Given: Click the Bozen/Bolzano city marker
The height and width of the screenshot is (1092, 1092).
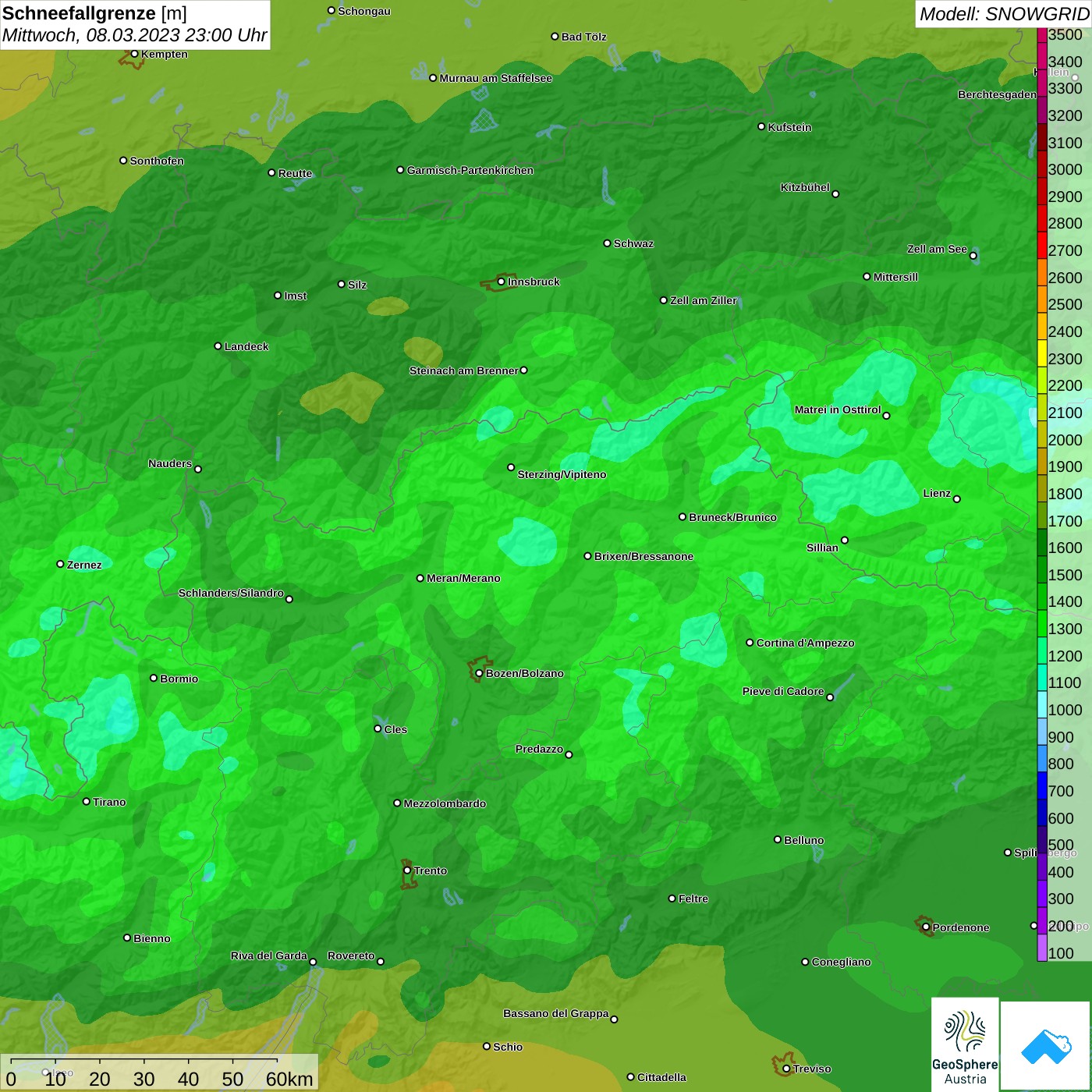Looking at the screenshot, I should tap(480, 673).
